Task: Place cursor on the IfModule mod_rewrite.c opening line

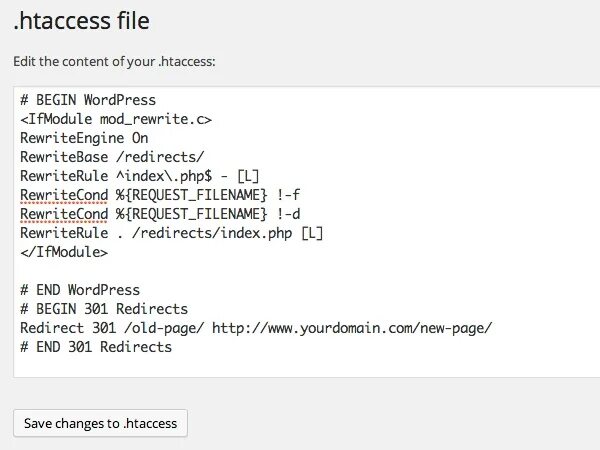Action: point(115,119)
